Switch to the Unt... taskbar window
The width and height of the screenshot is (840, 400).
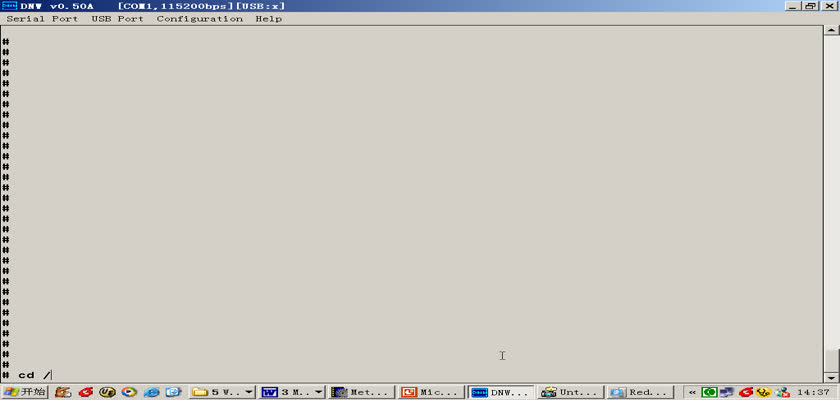(x=569, y=392)
